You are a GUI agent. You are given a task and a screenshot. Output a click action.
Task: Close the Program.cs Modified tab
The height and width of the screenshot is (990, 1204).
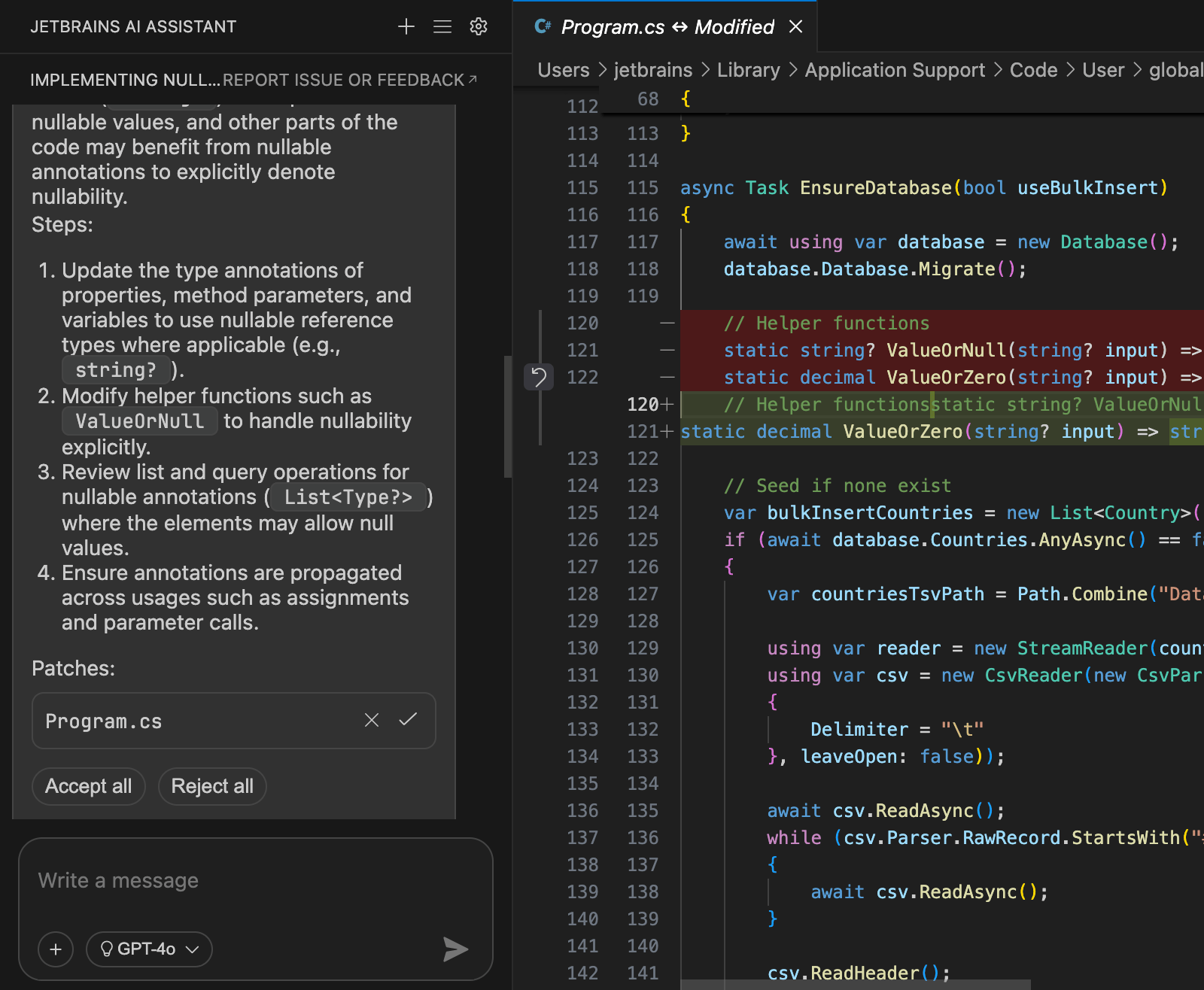(x=796, y=27)
